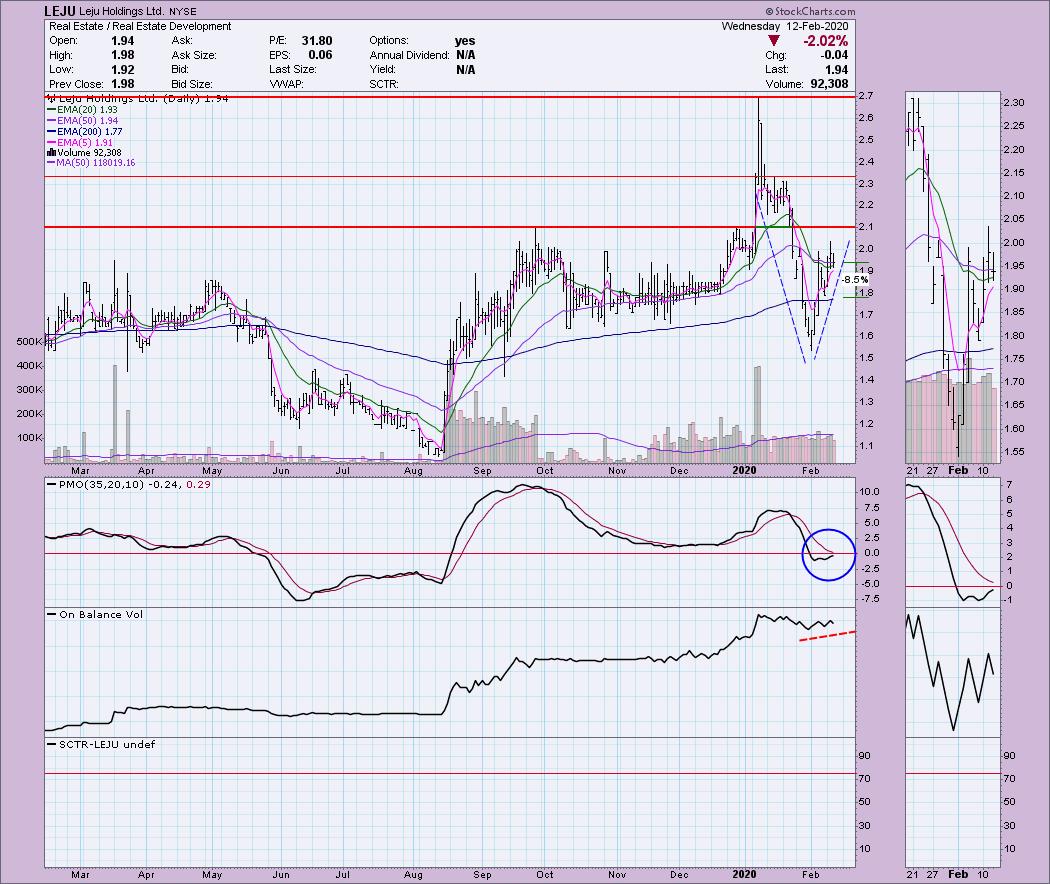1050x884 pixels.
Task: Select the 100K volume axis label
Action: coord(29,438)
